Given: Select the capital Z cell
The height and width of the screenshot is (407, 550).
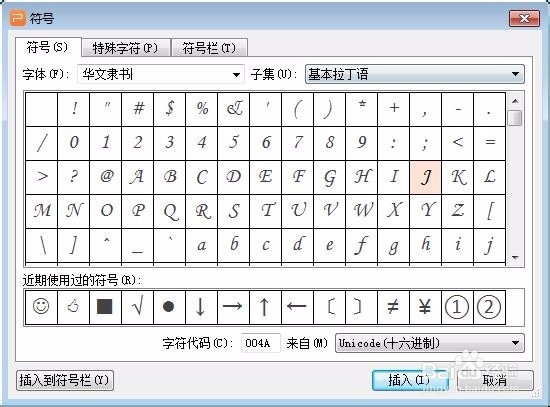Looking at the screenshot, I should tap(457, 211).
